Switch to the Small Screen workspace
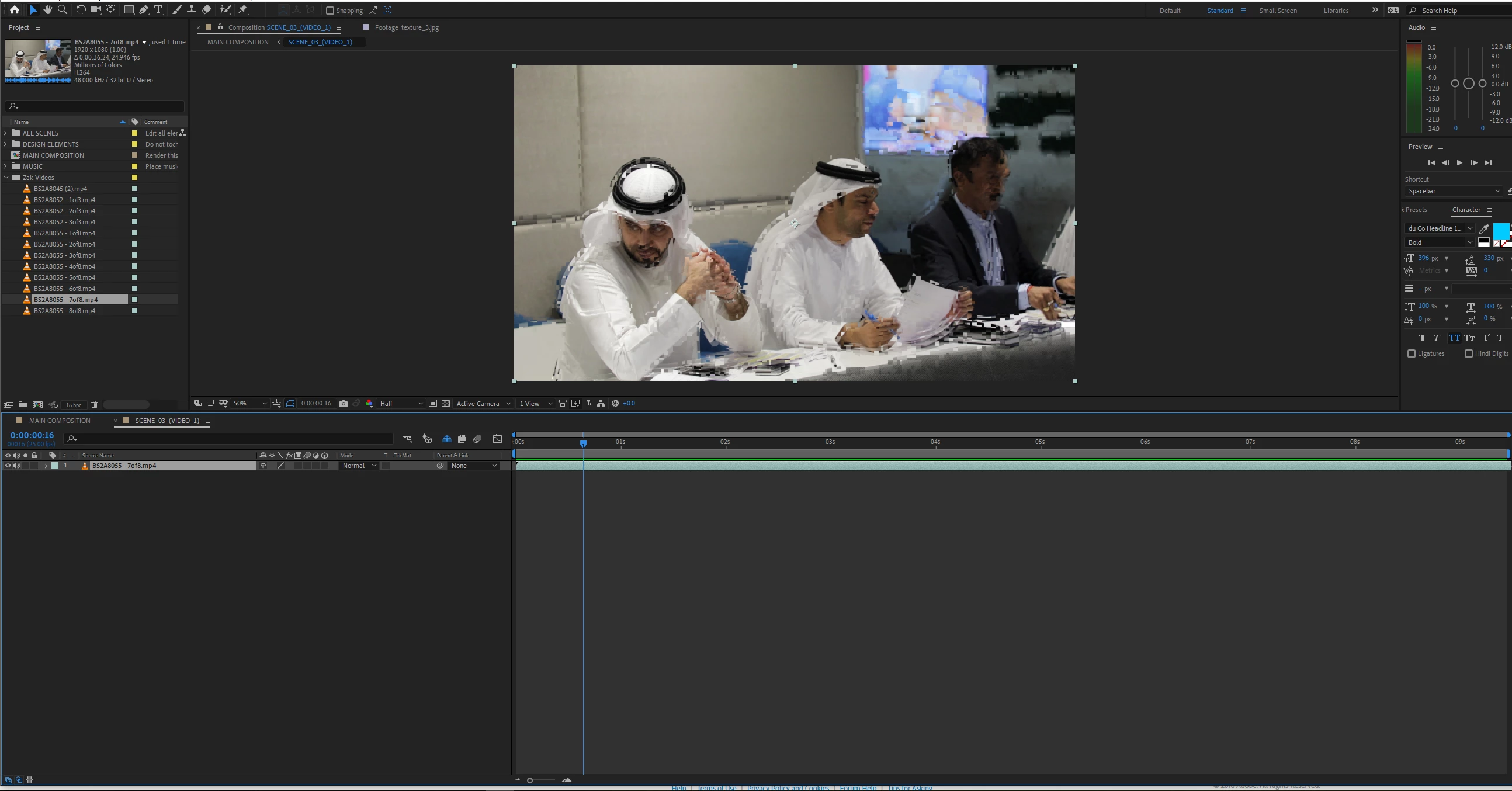The width and height of the screenshot is (1512, 791). pyautogui.click(x=1278, y=10)
